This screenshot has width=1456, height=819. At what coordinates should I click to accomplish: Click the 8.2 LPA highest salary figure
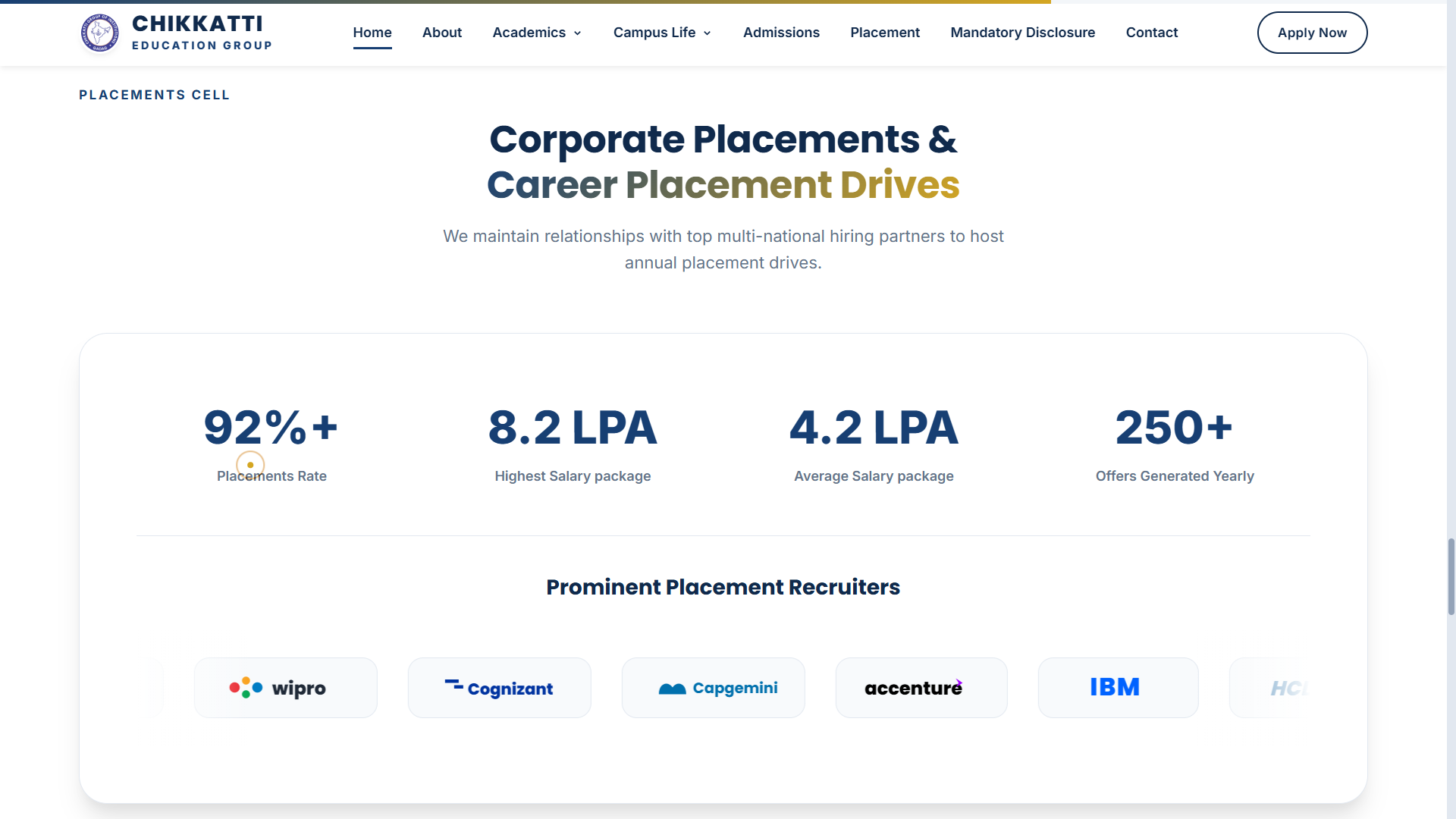[x=573, y=427]
